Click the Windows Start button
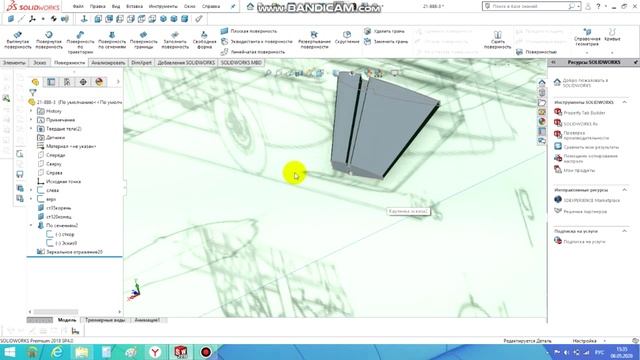 [9, 352]
